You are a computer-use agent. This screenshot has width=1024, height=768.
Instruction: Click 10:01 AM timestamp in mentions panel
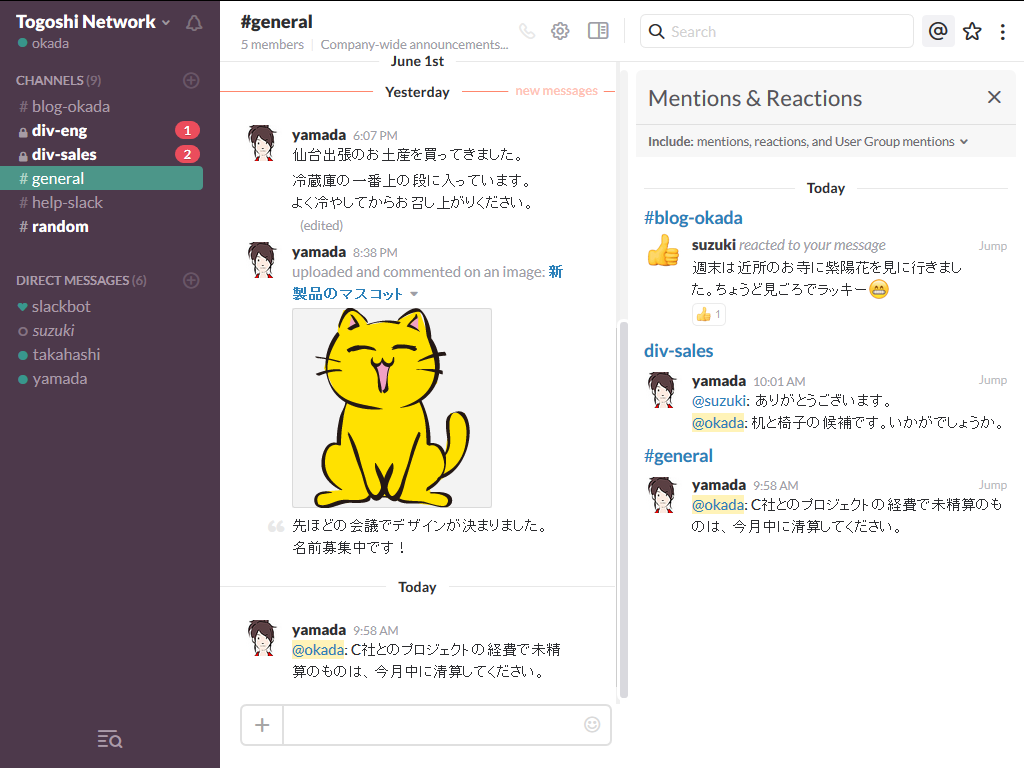(779, 381)
